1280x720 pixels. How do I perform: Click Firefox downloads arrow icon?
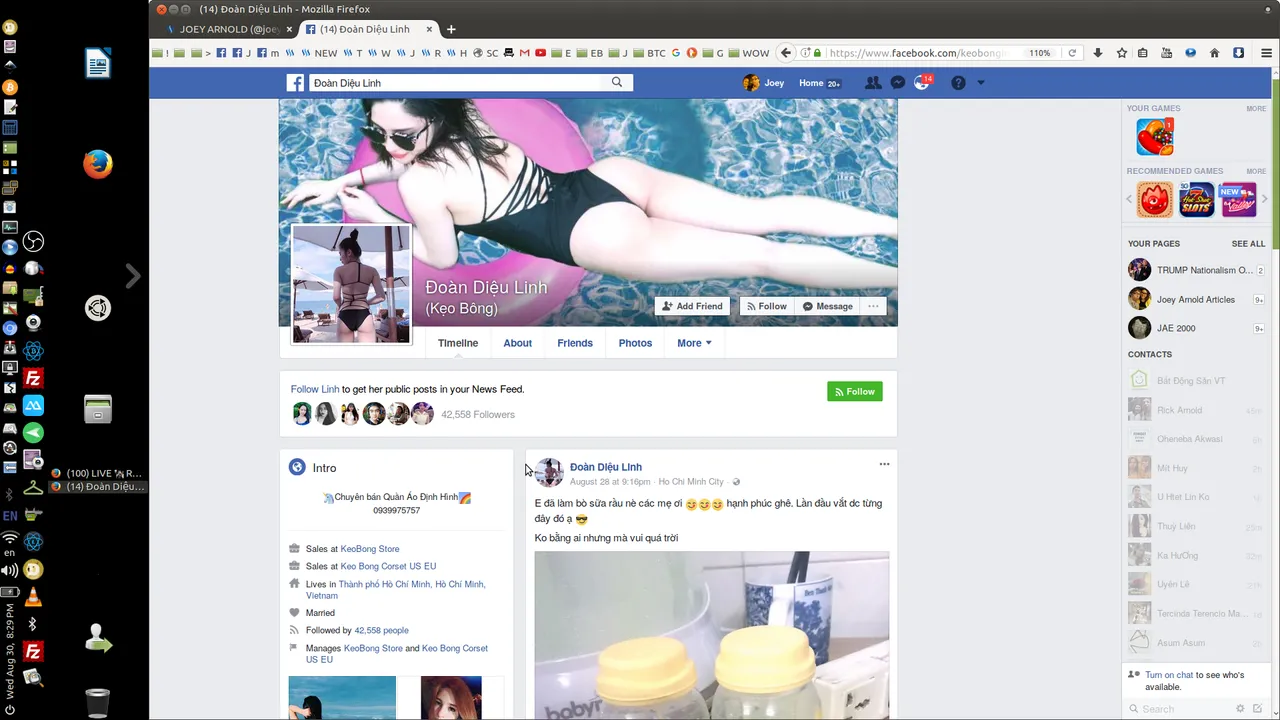[1097, 53]
